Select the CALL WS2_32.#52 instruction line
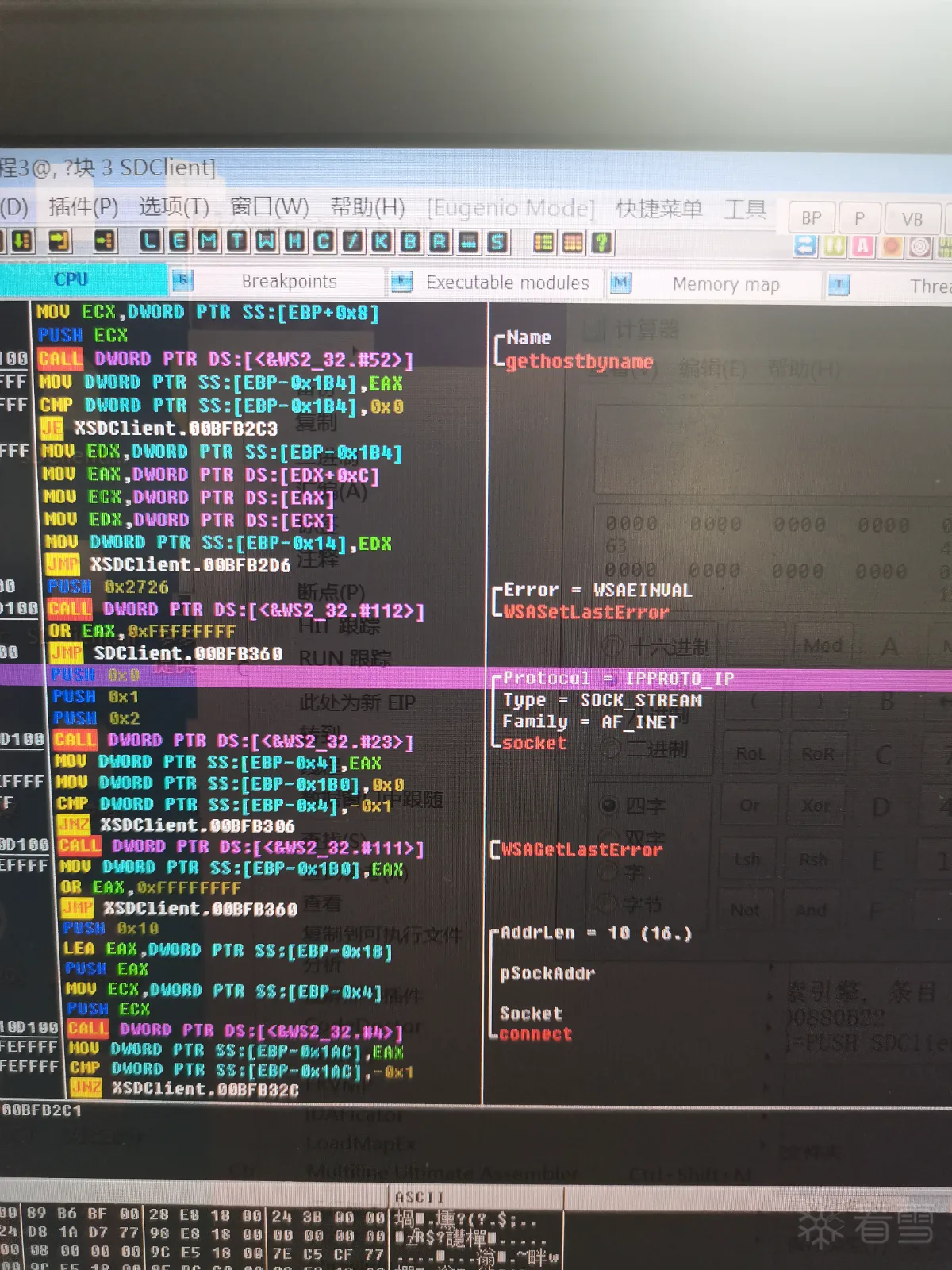 [225, 360]
